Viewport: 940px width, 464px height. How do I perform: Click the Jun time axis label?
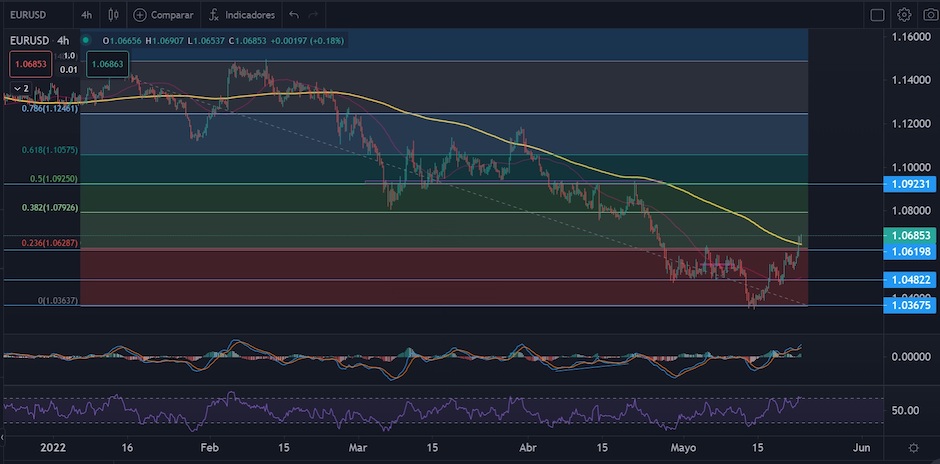coord(861,448)
